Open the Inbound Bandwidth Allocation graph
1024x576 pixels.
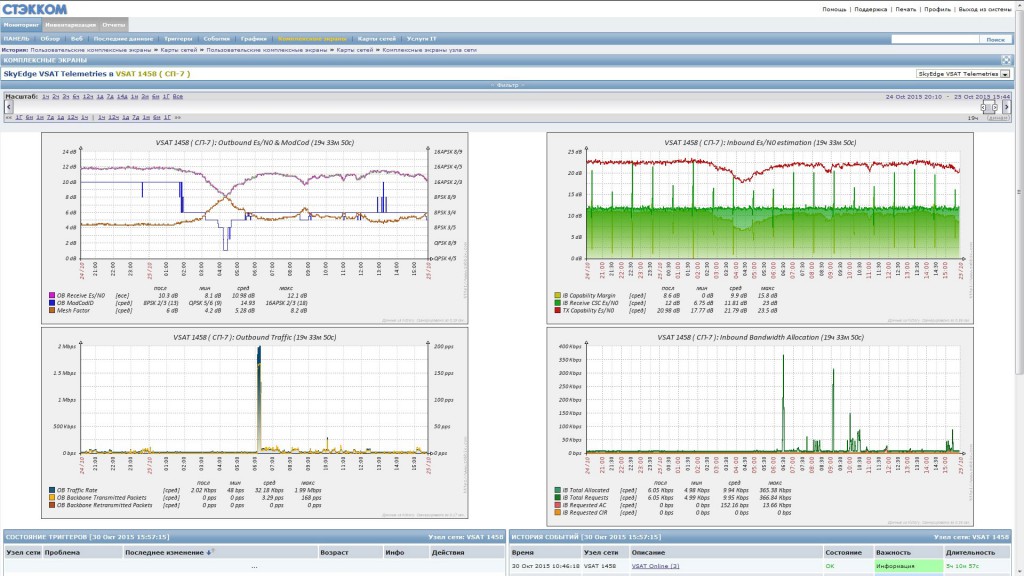[760, 426]
